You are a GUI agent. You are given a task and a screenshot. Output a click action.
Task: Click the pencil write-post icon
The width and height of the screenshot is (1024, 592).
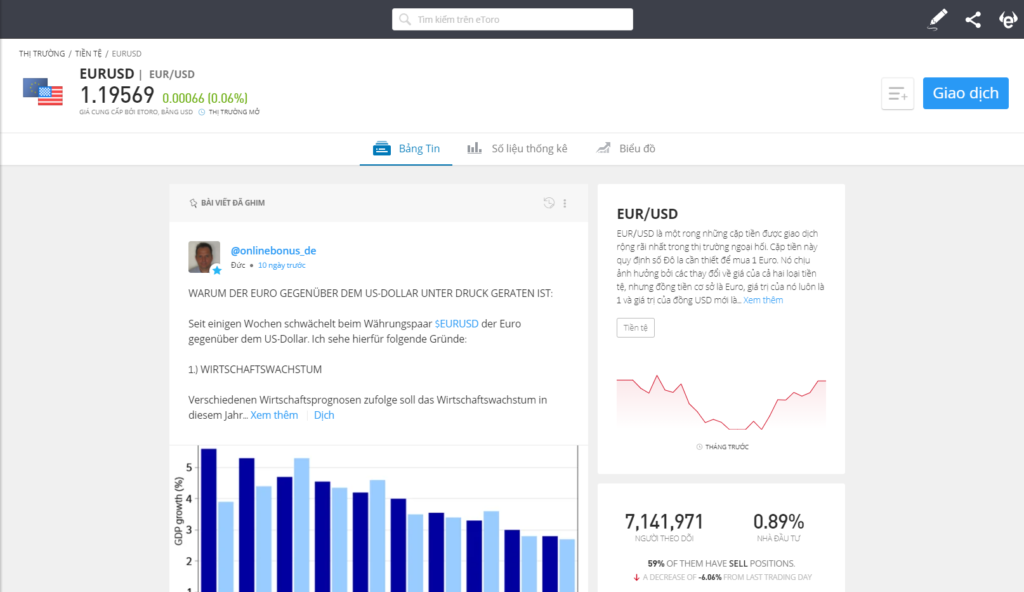(938, 19)
